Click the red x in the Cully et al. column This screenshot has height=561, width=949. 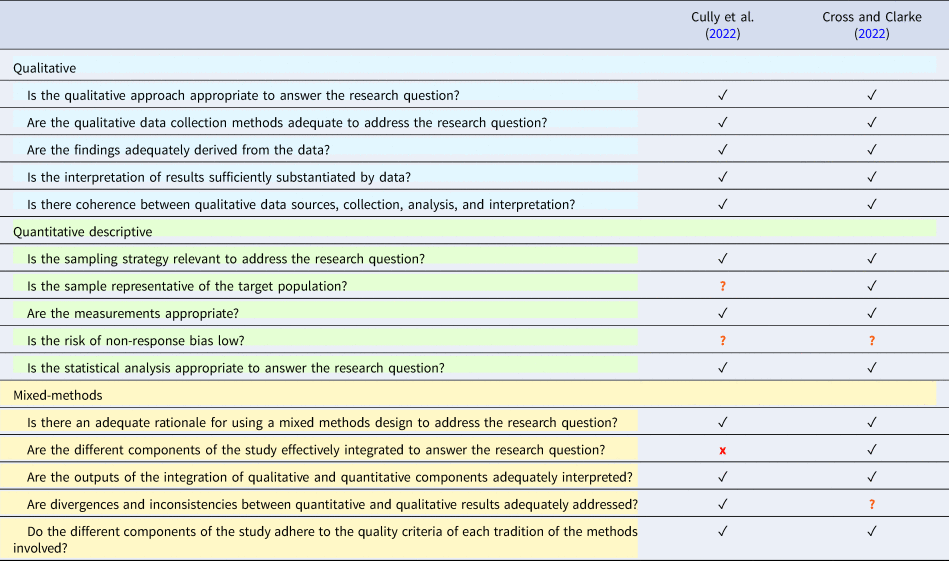tap(722, 450)
